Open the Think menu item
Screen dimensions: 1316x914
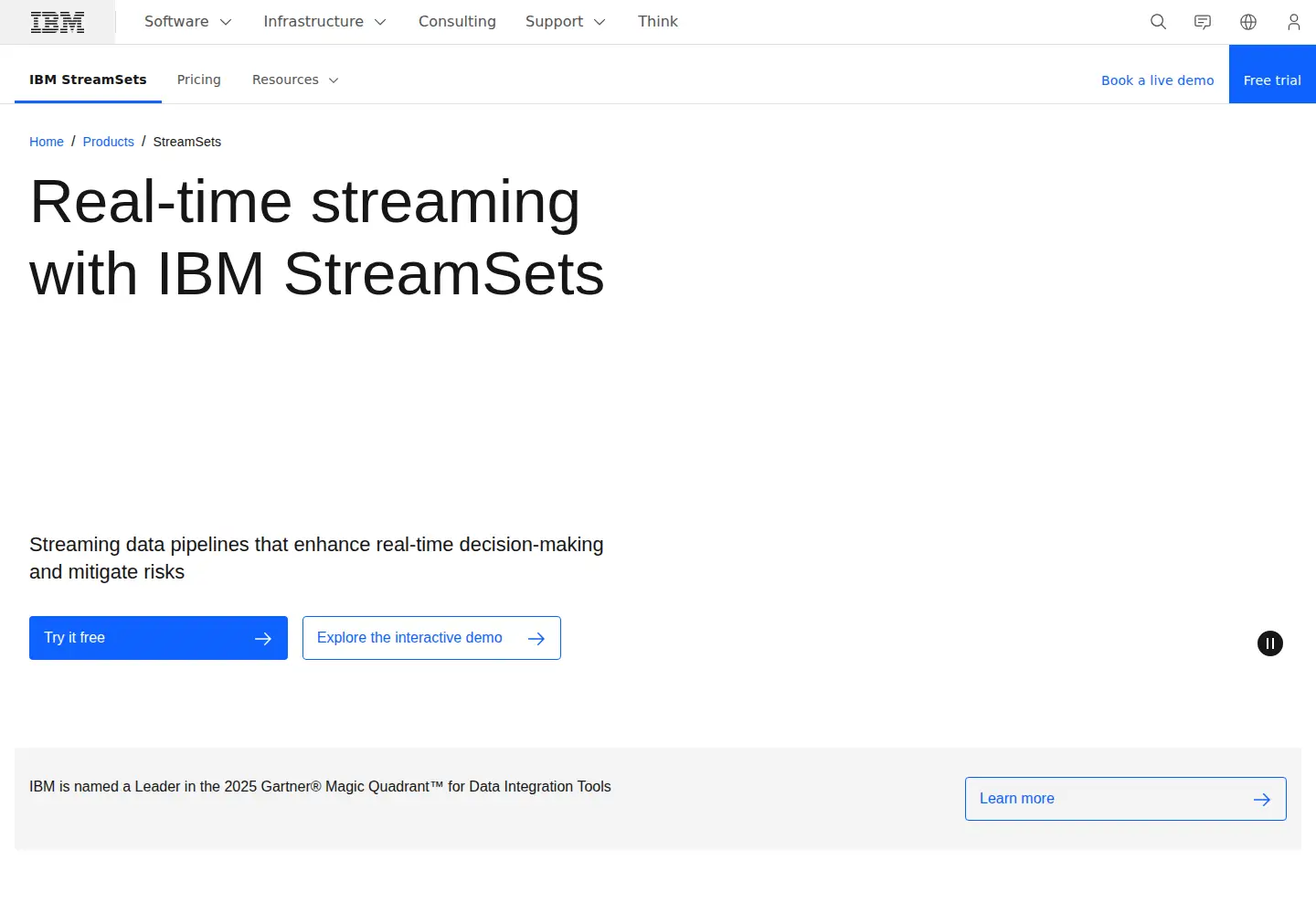click(x=658, y=22)
